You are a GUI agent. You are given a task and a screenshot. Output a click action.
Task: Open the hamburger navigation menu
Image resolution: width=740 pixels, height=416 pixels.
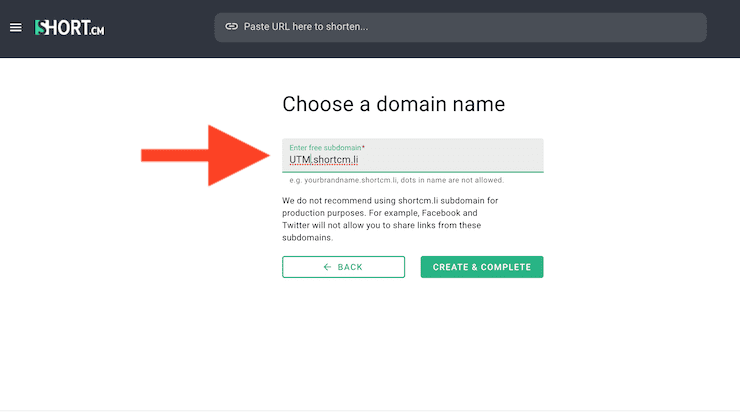point(16,28)
